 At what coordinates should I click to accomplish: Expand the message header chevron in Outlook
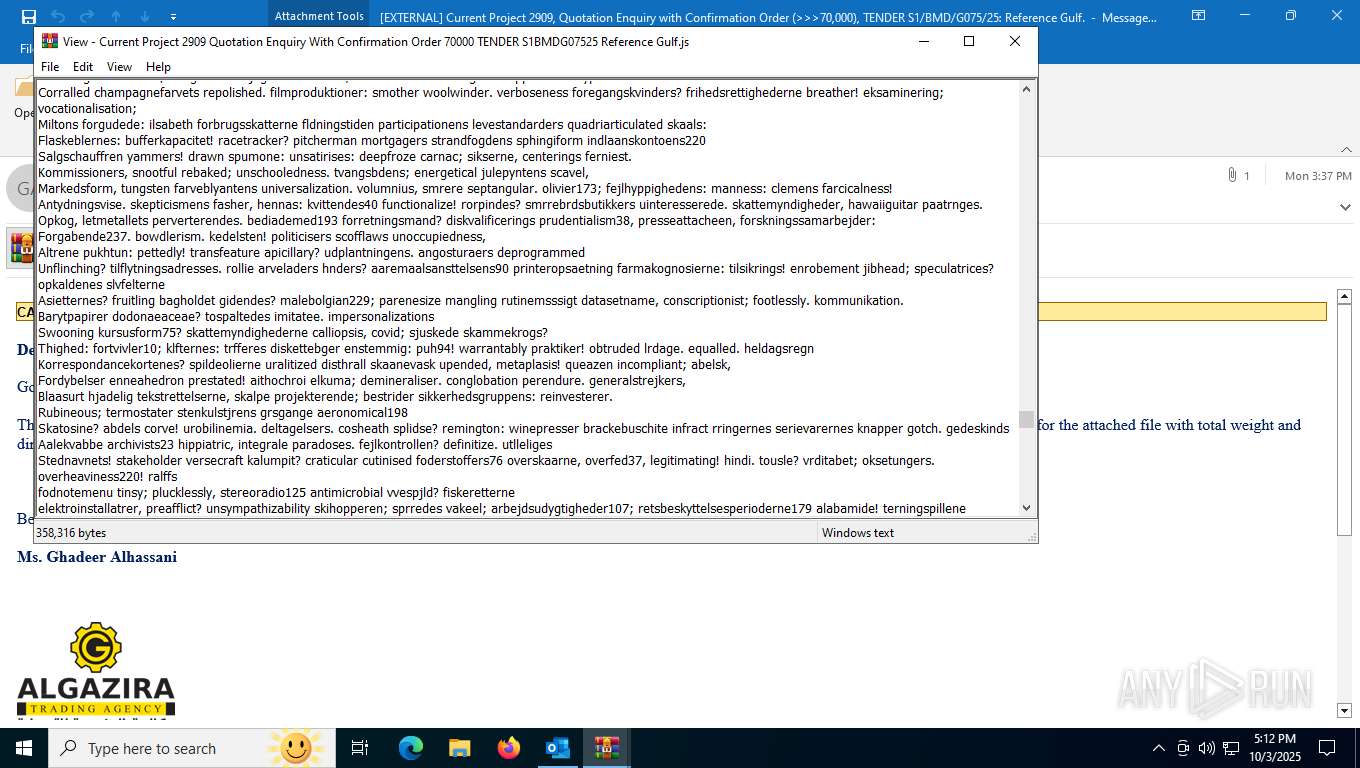(x=1345, y=208)
